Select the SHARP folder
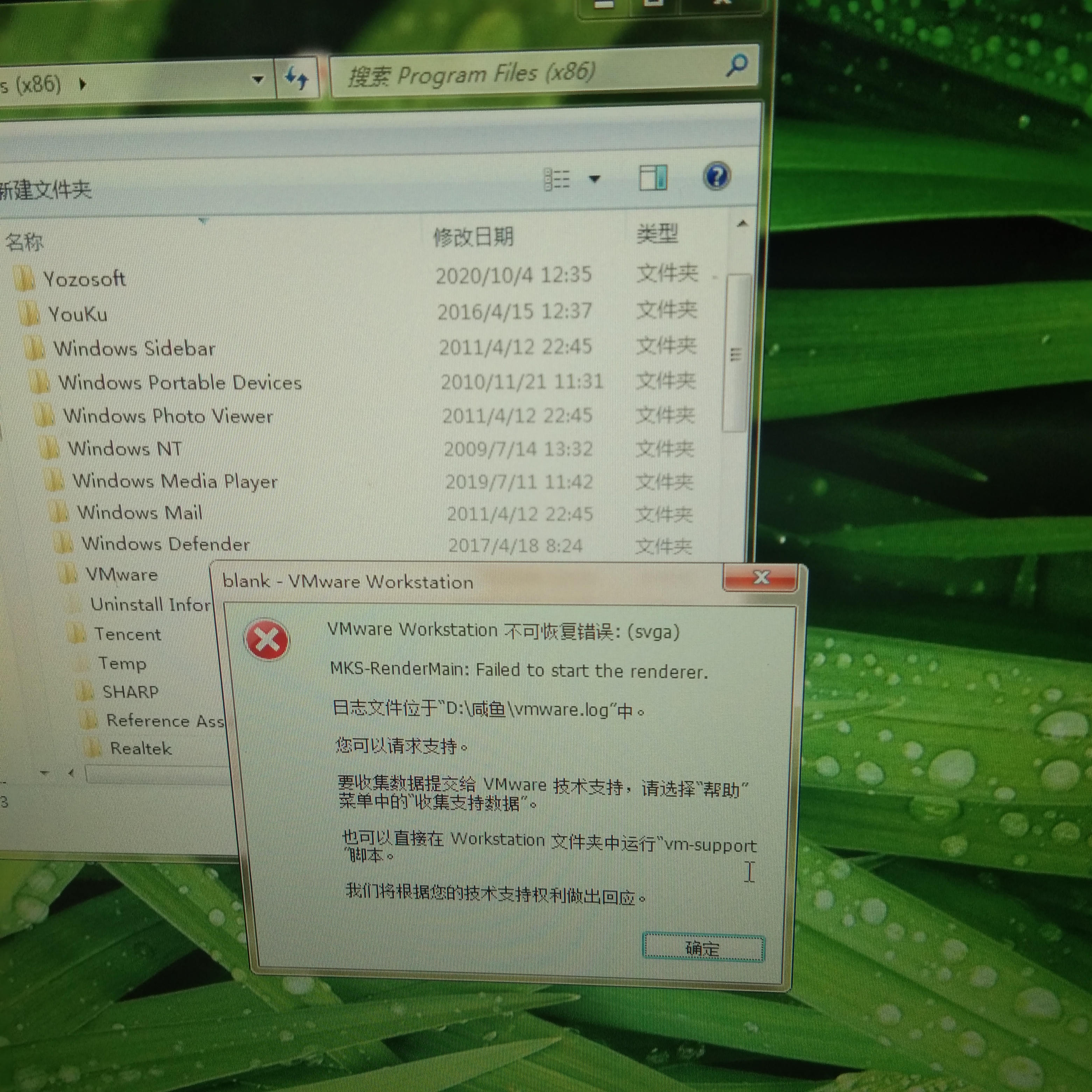This screenshot has width=1092, height=1092. [x=131, y=692]
